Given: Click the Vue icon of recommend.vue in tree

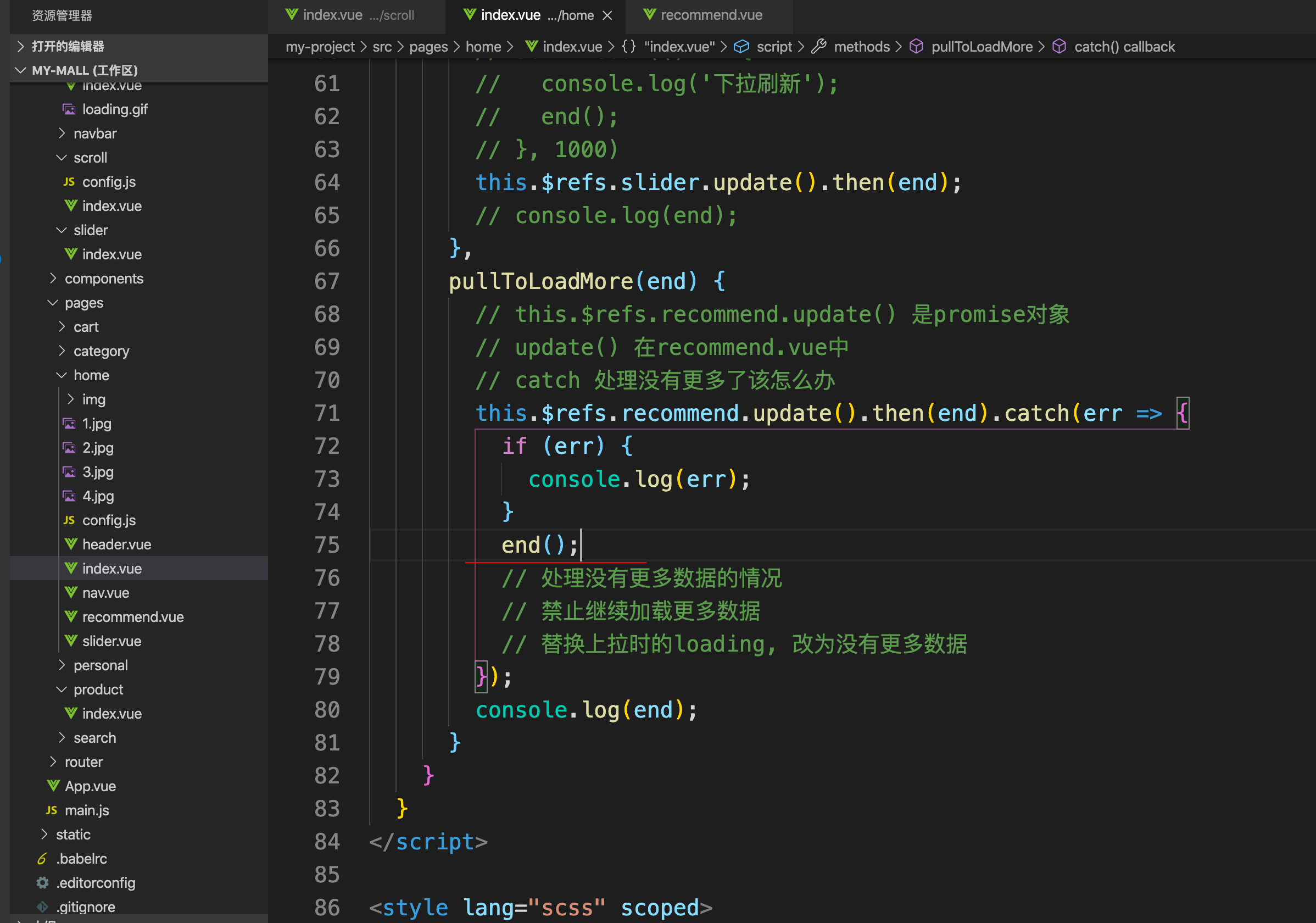Looking at the screenshot, I should [70, 616].
